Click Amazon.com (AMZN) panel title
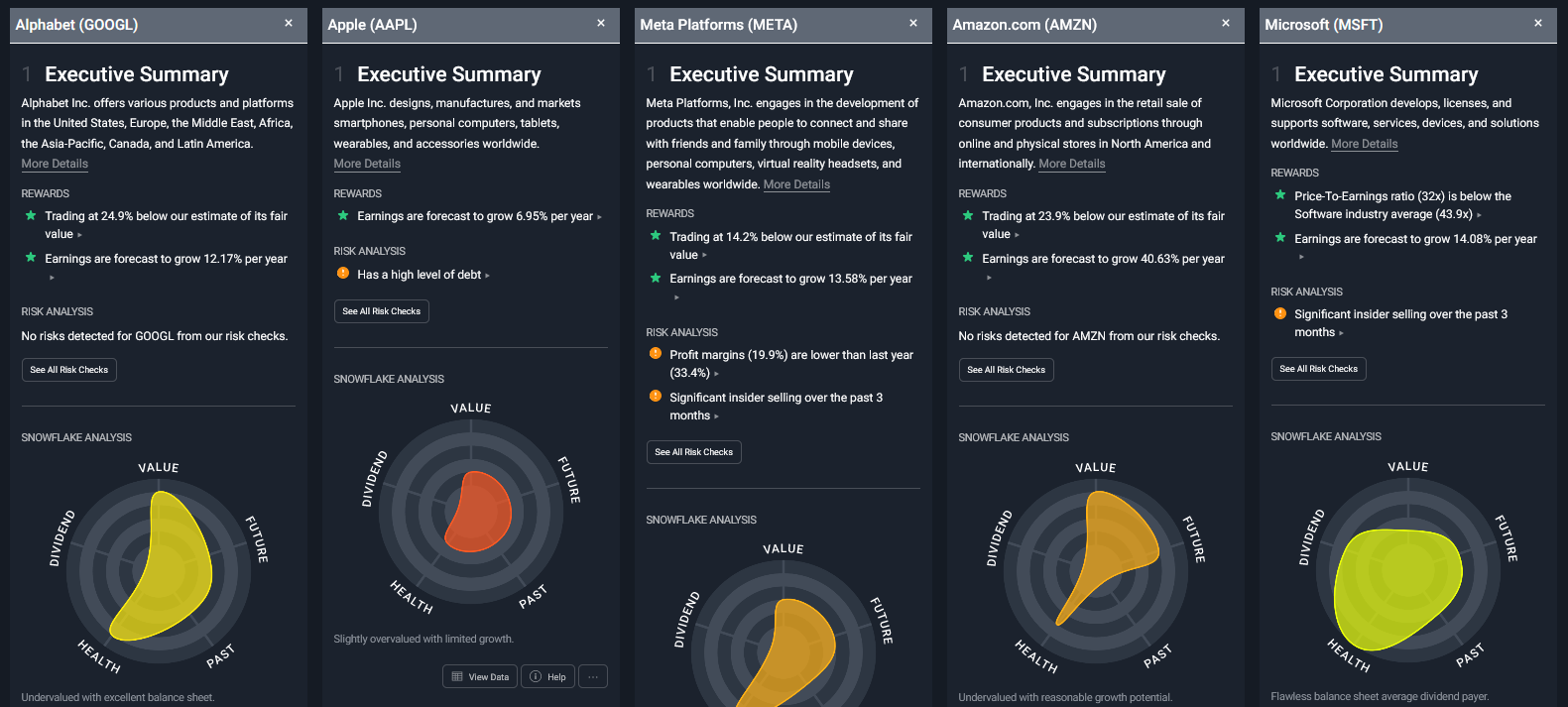This screenshot has width=1568, height=707. (1025, 25)
